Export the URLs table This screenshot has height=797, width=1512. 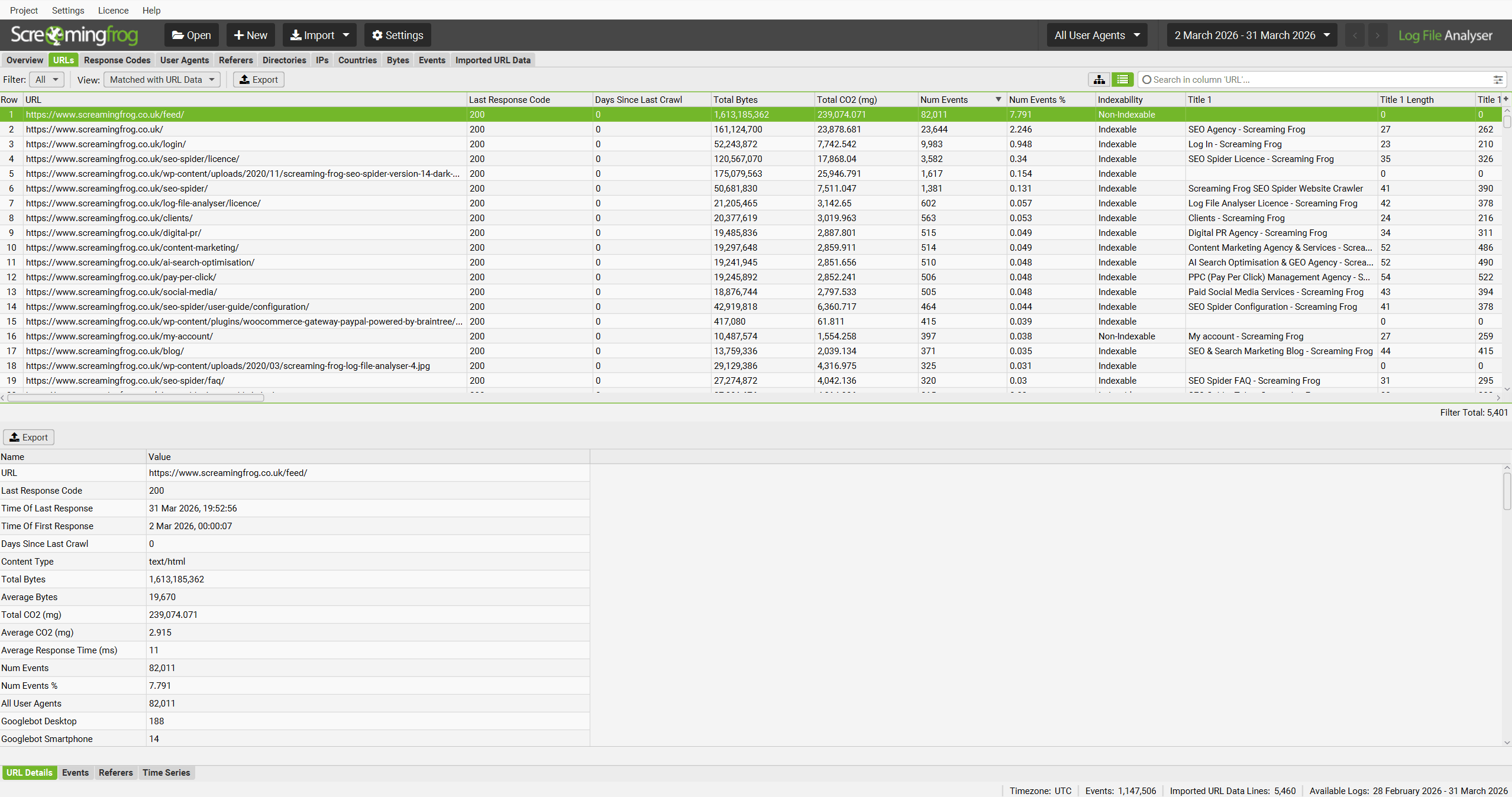tap(259, 80)
